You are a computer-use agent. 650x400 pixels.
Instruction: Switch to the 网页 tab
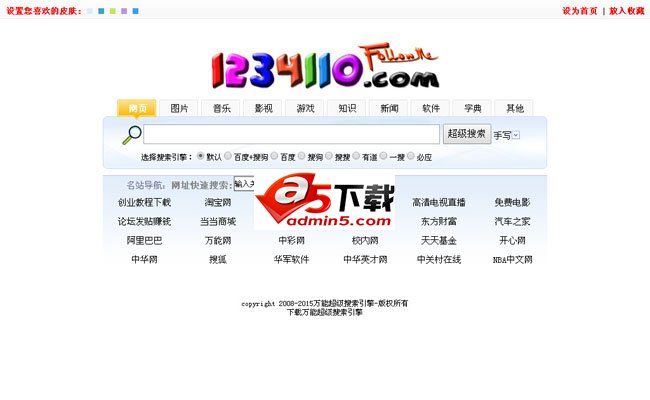pyautogui.click(x=137, y=108)
